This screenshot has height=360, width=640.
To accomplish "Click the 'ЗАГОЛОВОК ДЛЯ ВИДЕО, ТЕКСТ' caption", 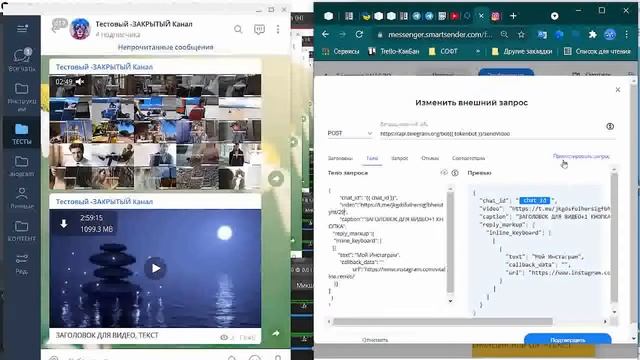I will pos(107,335).
